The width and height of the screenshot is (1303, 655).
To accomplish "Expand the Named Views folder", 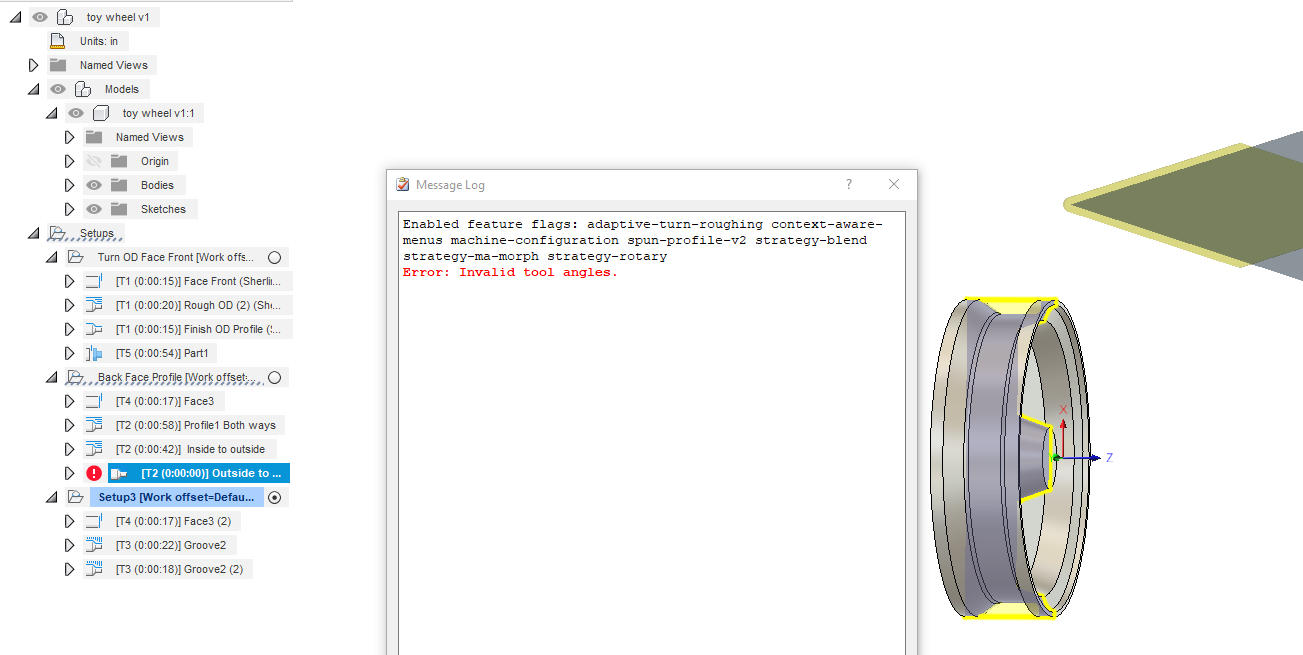I will pyautogui.click(x=33, y=64).
